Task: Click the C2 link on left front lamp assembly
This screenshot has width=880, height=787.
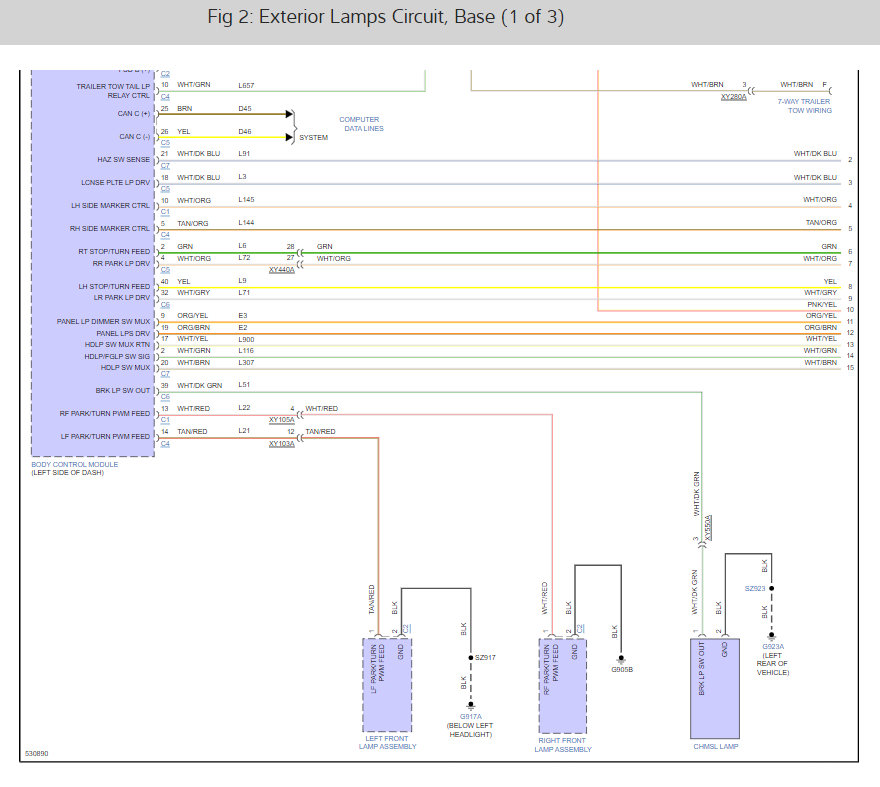Action: 407,629
